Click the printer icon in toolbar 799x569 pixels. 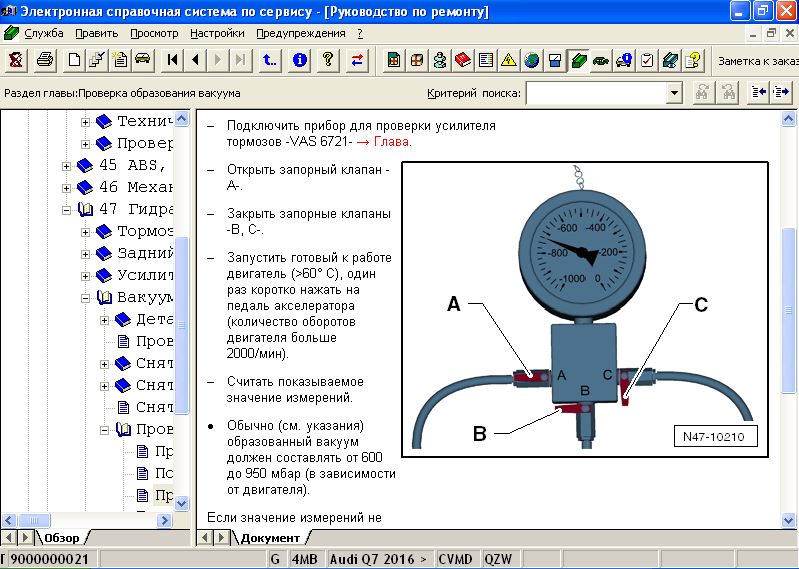point(44,60)
